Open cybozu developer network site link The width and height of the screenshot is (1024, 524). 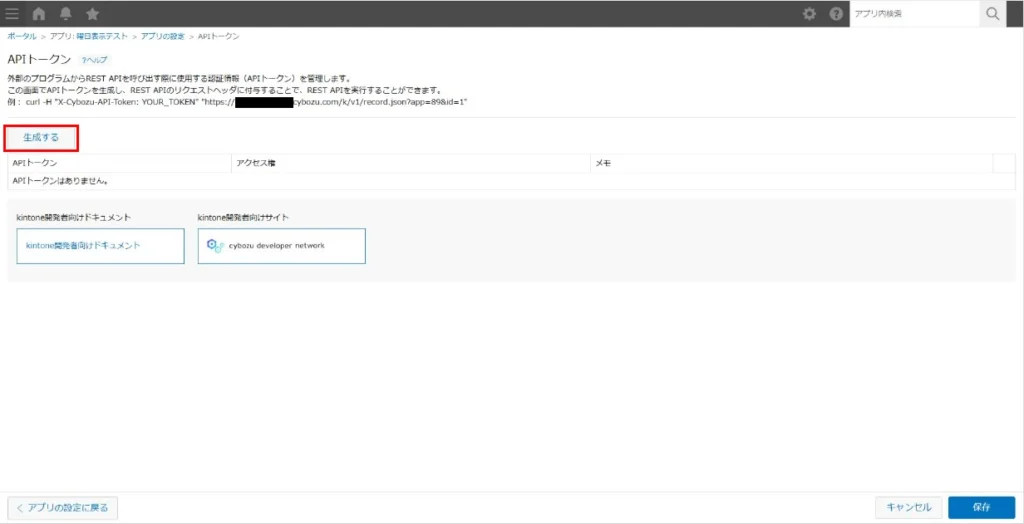[x=282, y=245]
